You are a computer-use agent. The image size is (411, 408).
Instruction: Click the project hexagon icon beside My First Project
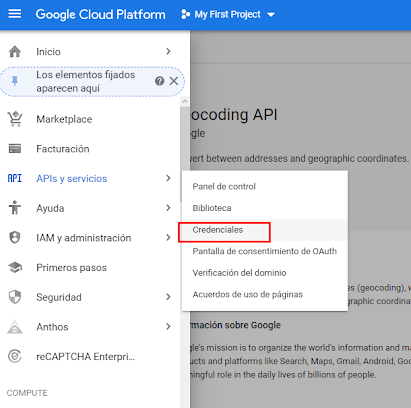point(185,14)
